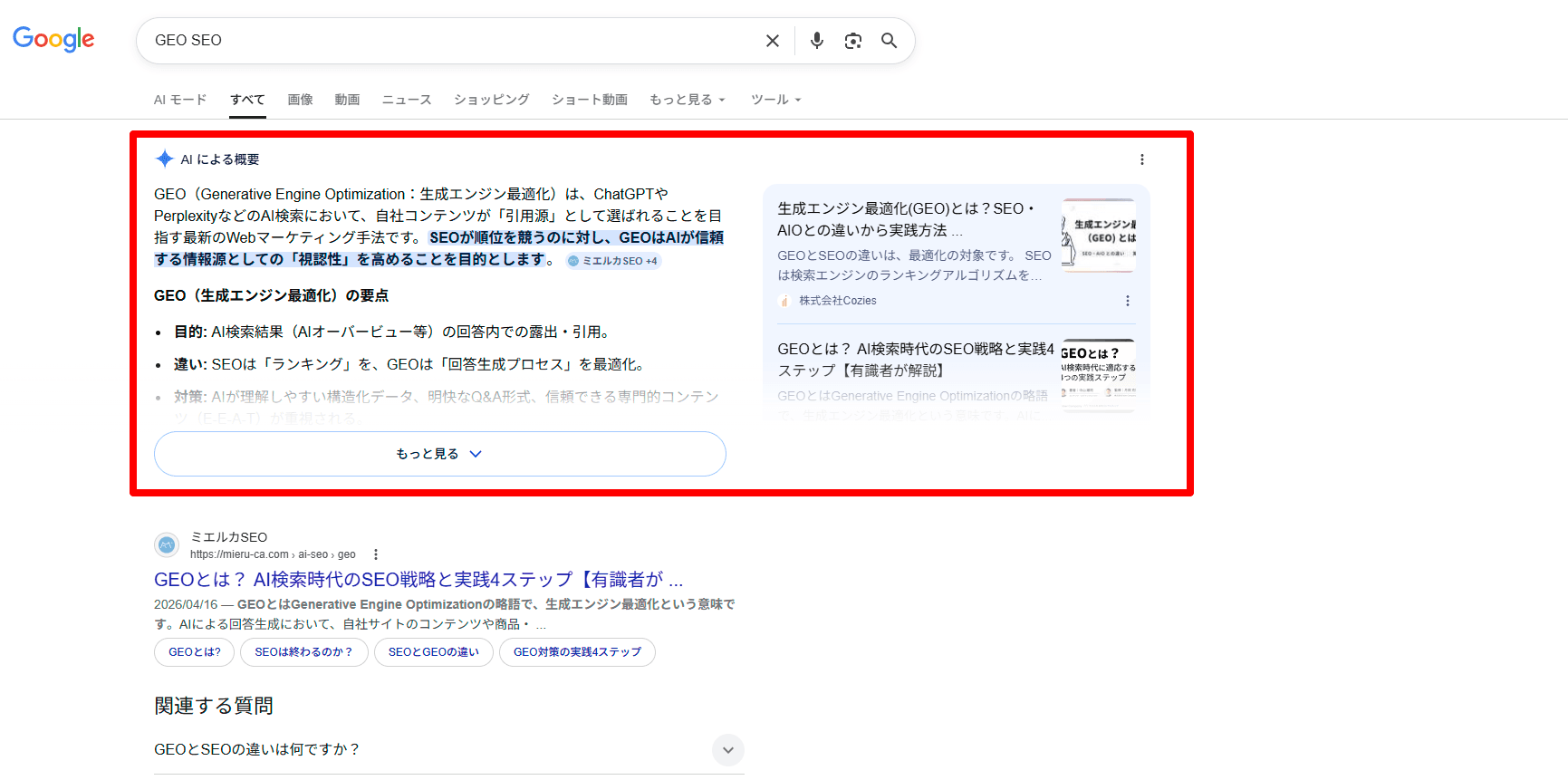
Task: Expand the もっと見る tab dropdown
Action: pyautogui.click(x=688, y=100)
